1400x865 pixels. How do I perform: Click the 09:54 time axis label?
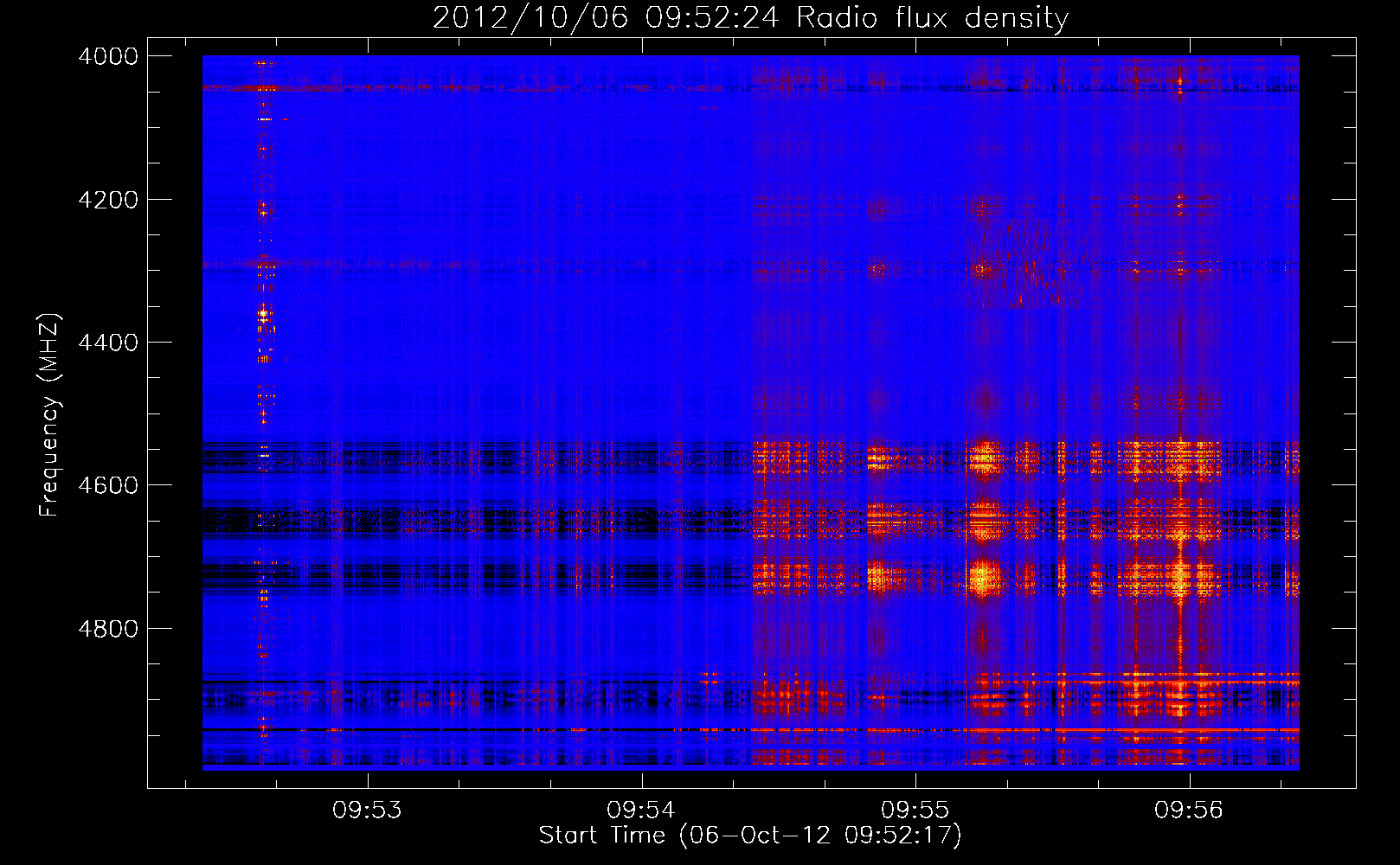641,810
